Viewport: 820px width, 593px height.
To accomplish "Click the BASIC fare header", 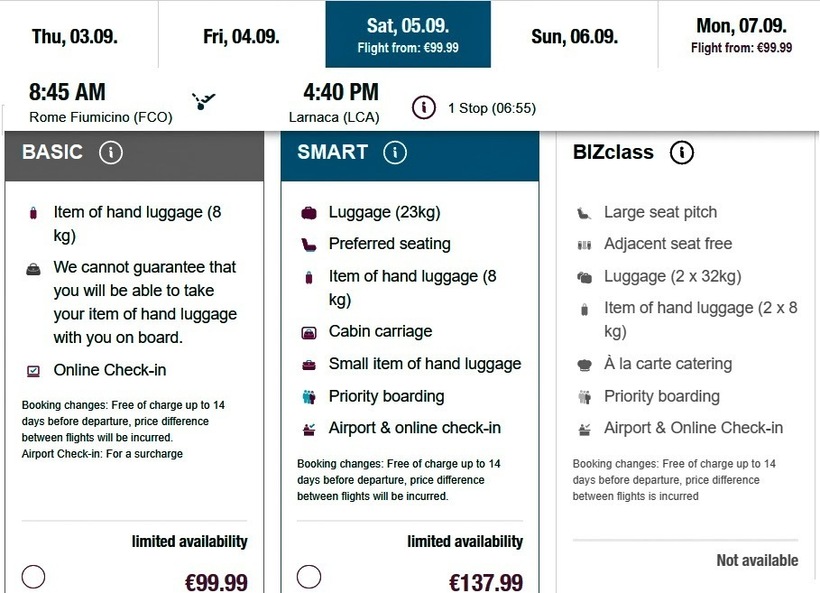I will click(x=53, y=153).
